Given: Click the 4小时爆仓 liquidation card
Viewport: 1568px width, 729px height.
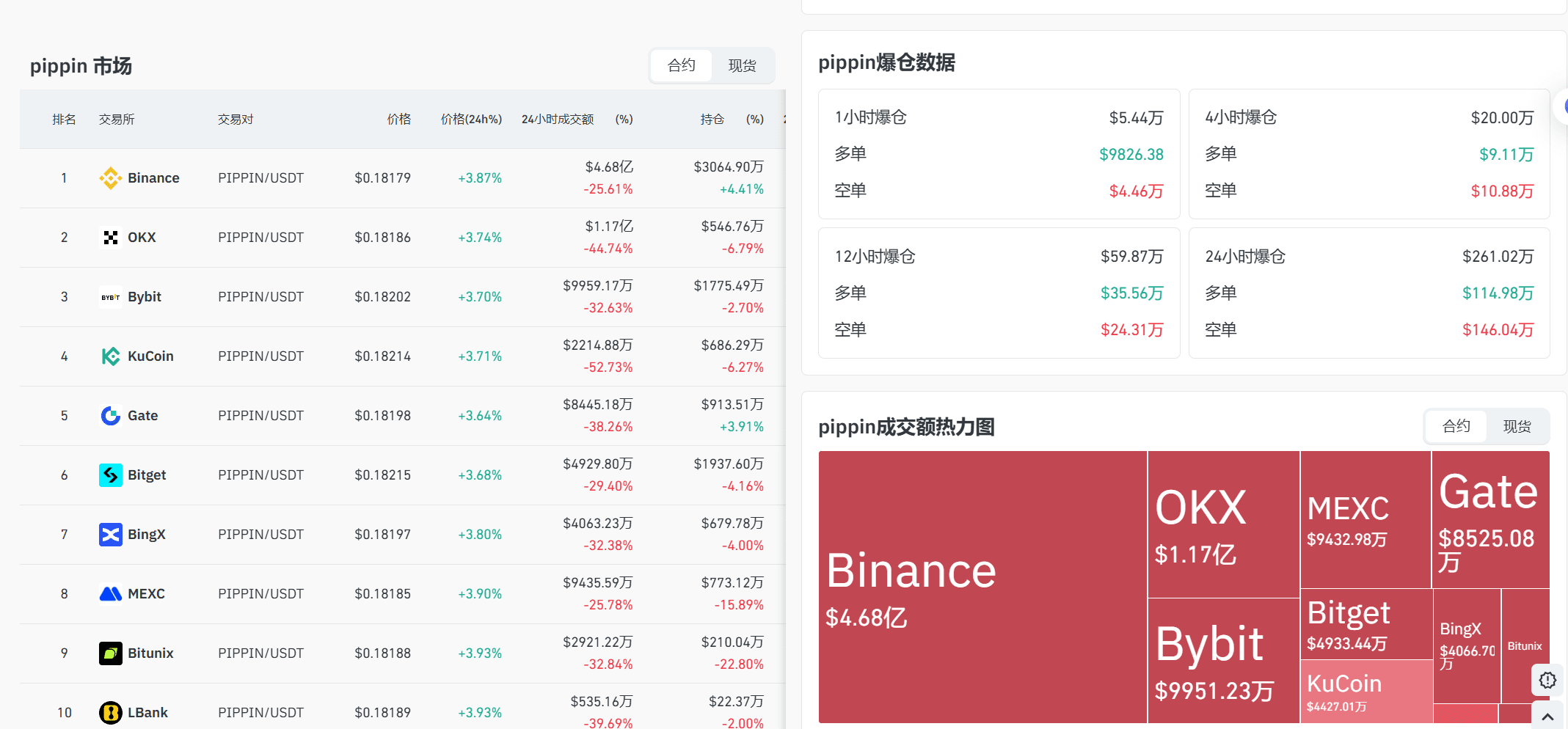Looking at the screenshot, I should tap(1369, 154).
